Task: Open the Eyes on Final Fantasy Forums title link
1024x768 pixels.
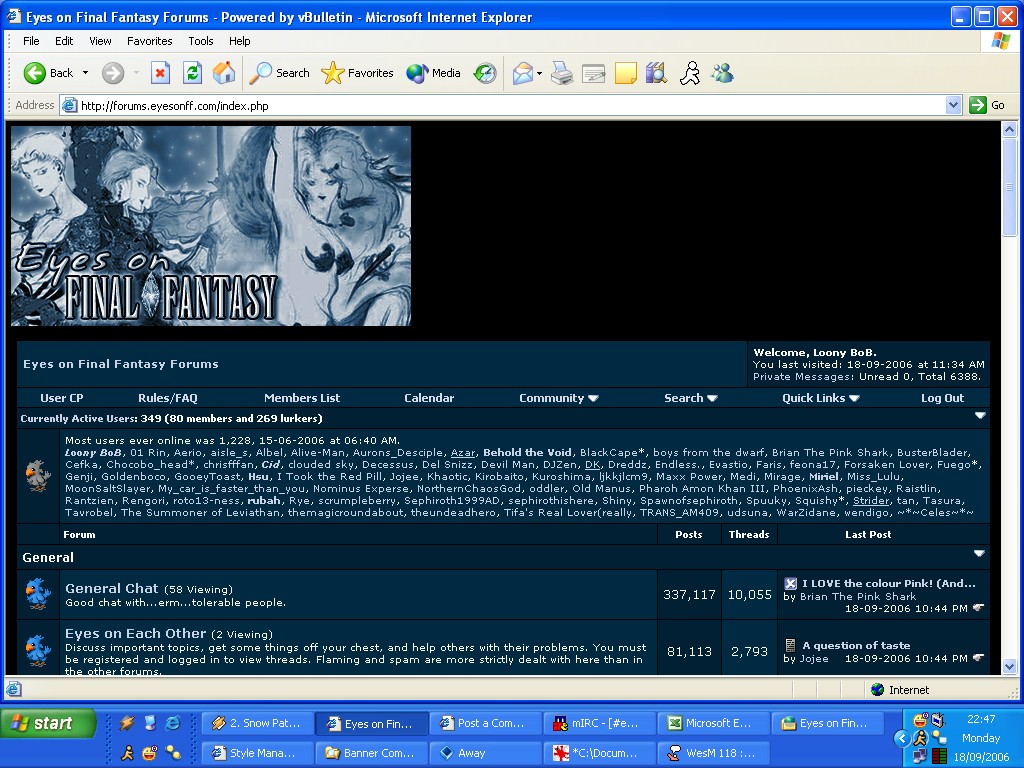Action: click(121, 364)
